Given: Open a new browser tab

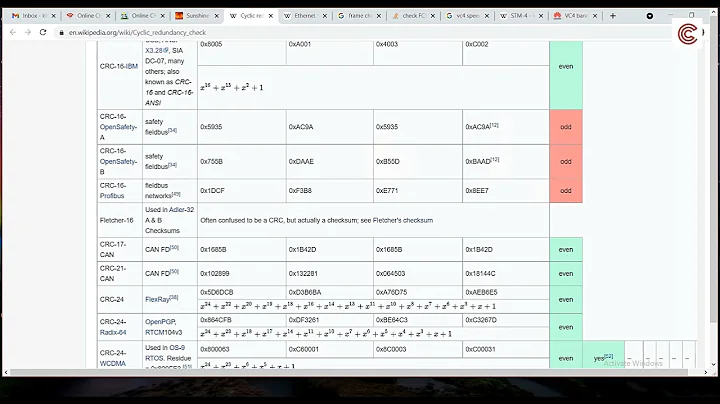Looking at the screenshot, I should pos(613,16).
